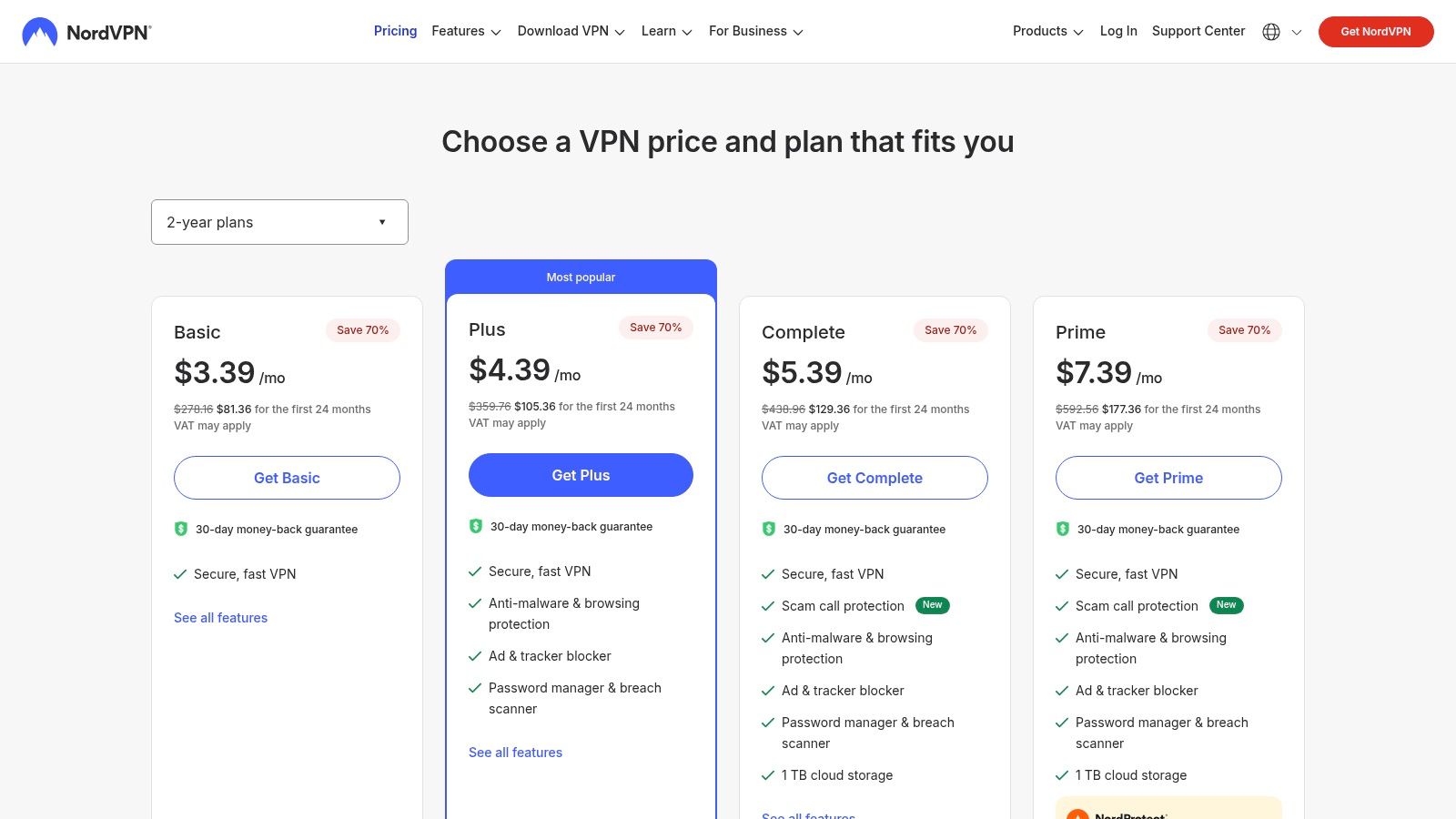Click the New badge next to Scam call protection
1456x819 pixels.
(932, 605)
